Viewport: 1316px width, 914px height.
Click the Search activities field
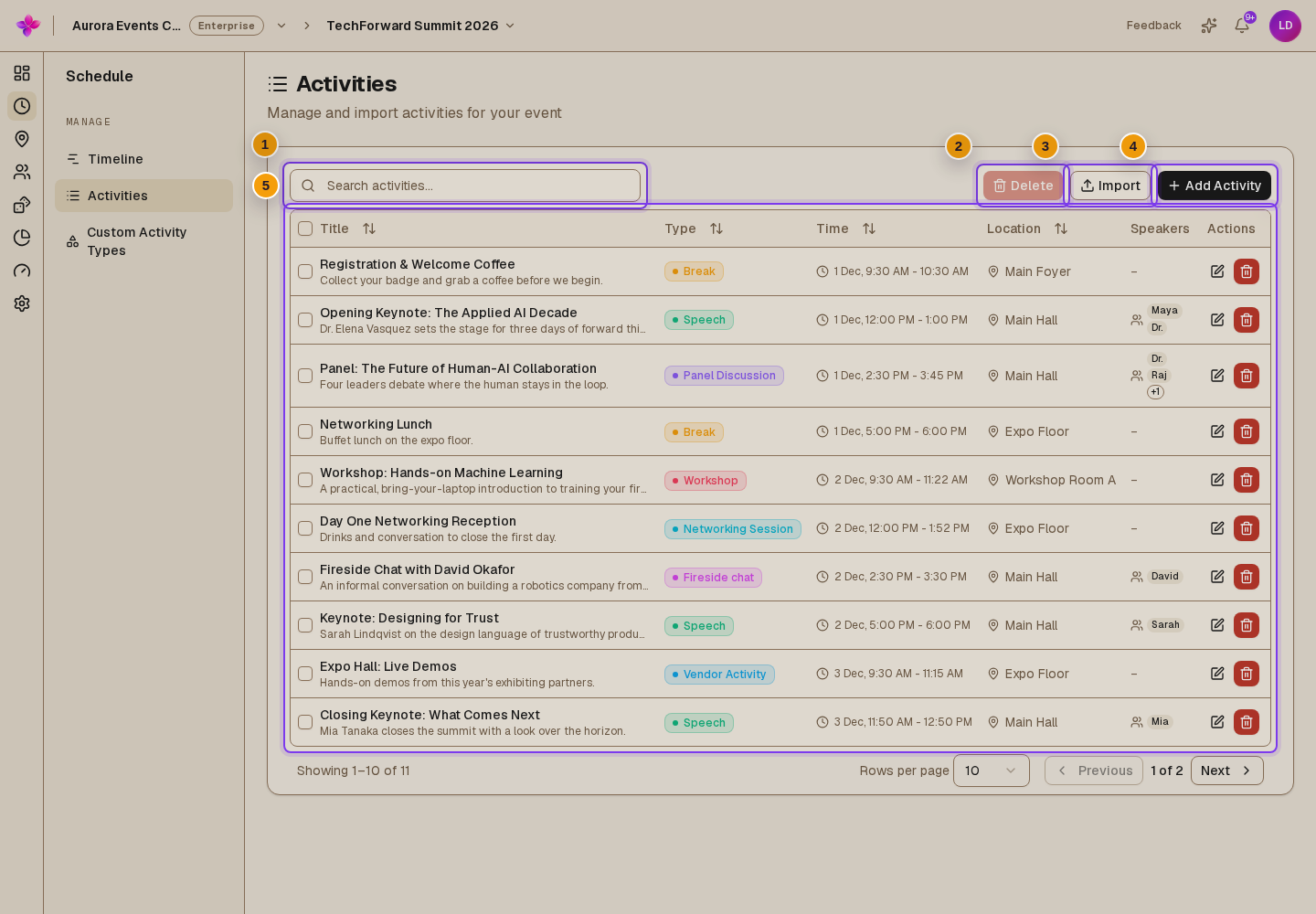[465, 186]
